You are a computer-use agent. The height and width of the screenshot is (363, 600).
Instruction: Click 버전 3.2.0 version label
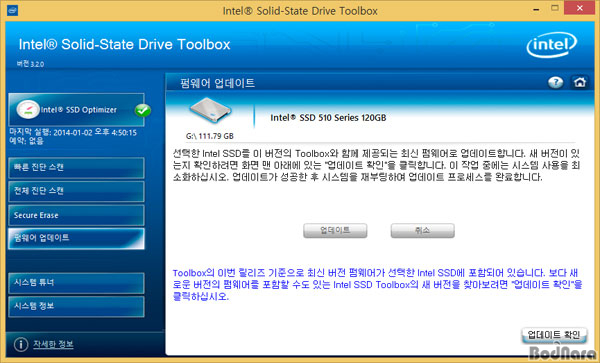pyautogui.click(x=30, y=64)
